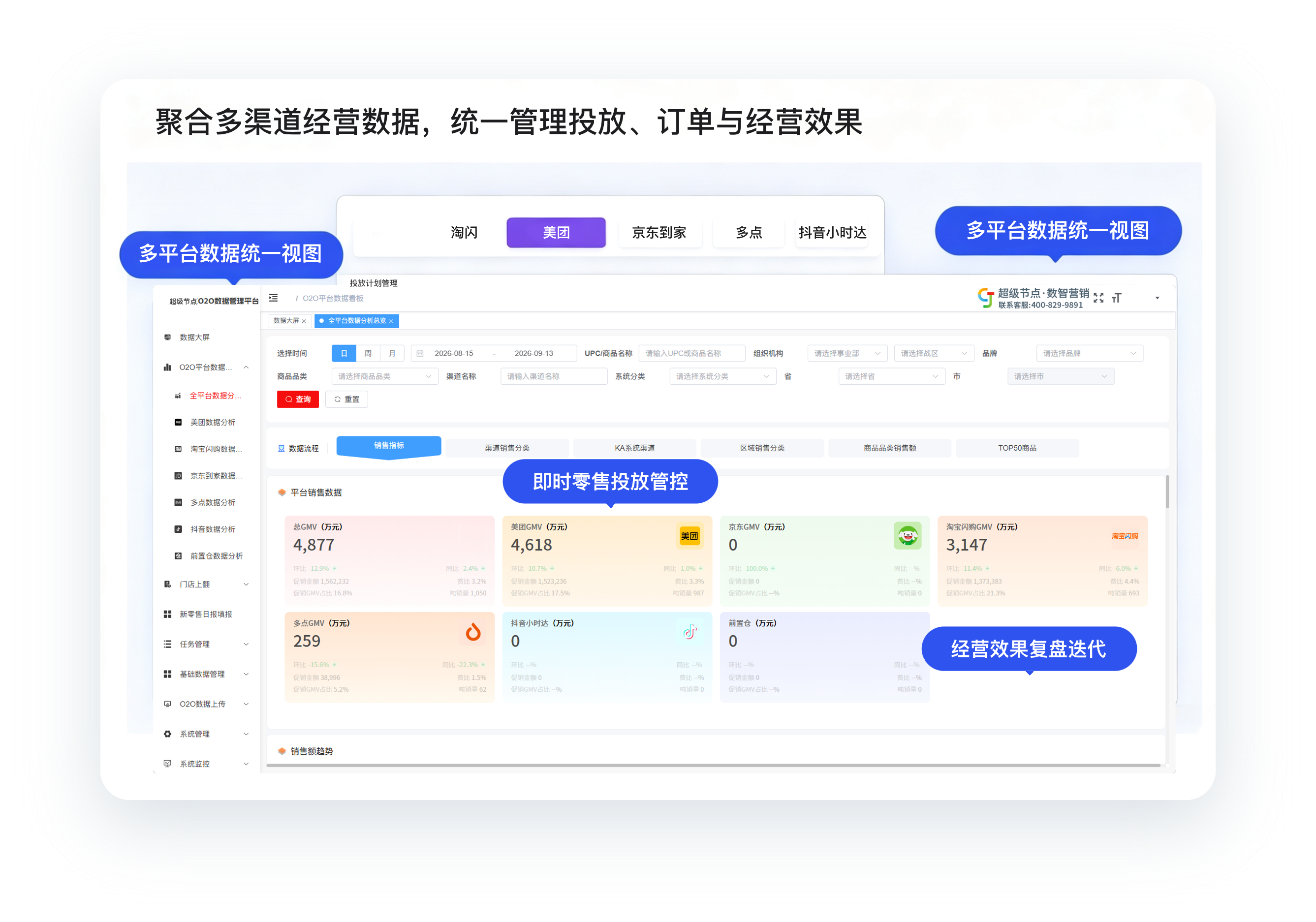1316x922 pixels.
Task: Open 数据大屏 sidebar icon
Action: [x=167, y=337]
